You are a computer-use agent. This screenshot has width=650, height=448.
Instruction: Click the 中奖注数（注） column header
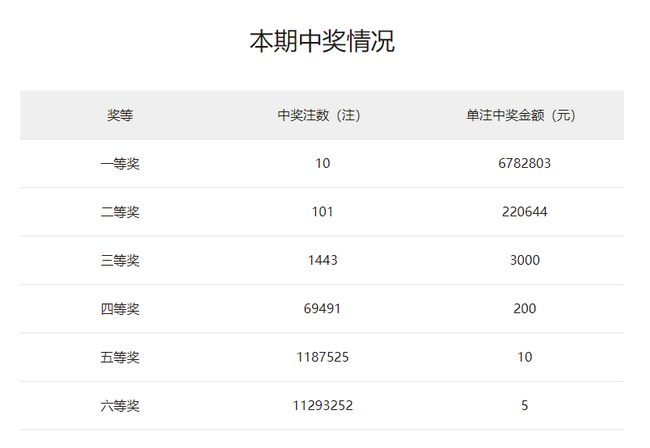click(322, 115)
